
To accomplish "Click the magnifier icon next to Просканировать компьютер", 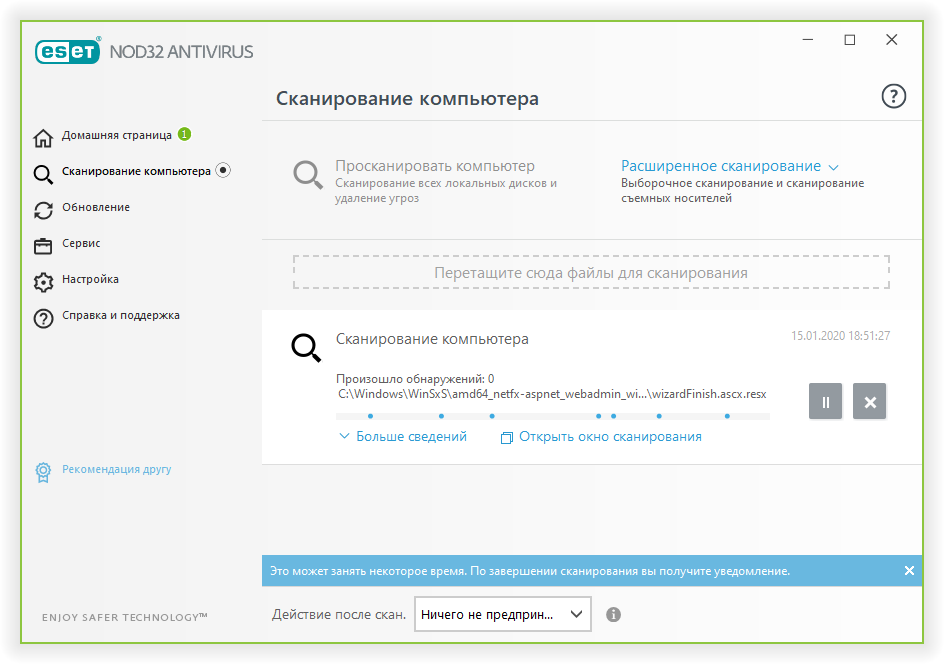I will coord(307,175).
